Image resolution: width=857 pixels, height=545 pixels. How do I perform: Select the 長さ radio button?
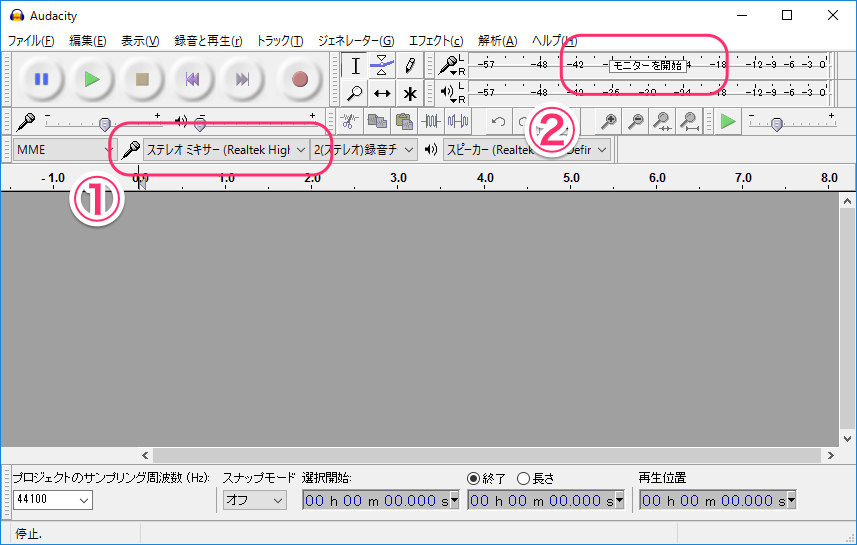[523, 478]
